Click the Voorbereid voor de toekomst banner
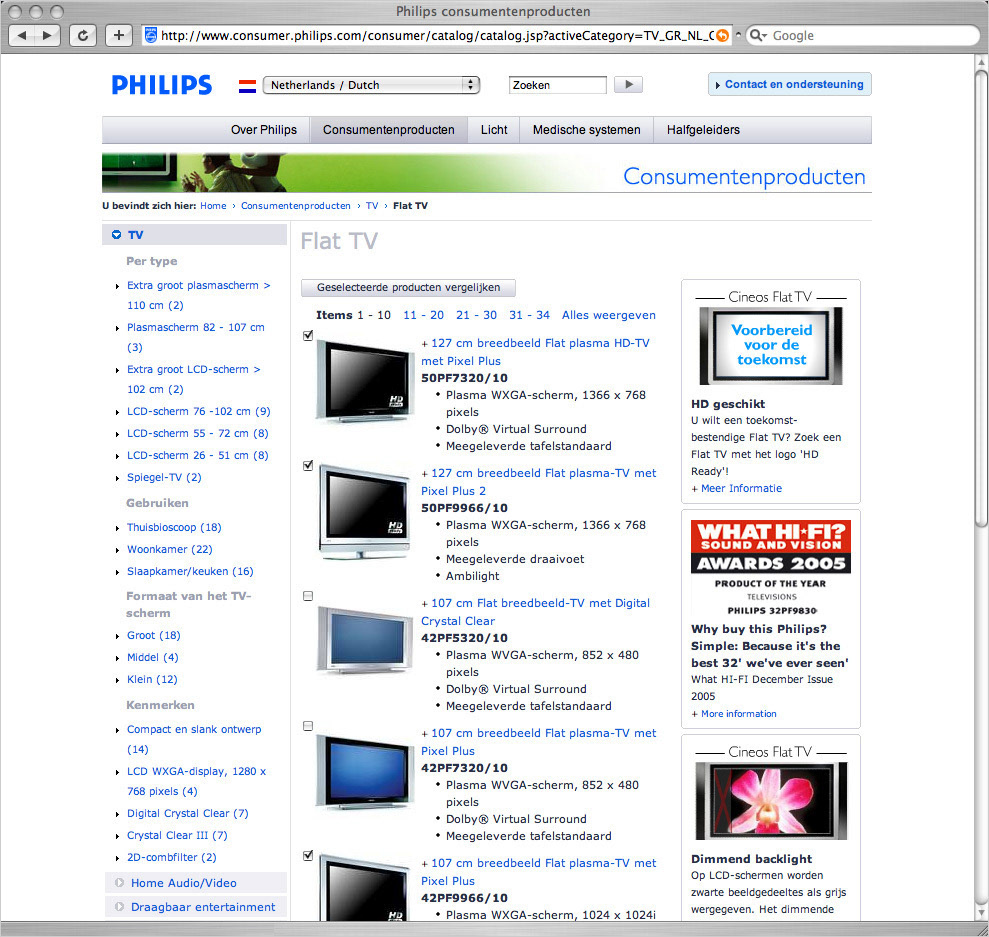 771,346
